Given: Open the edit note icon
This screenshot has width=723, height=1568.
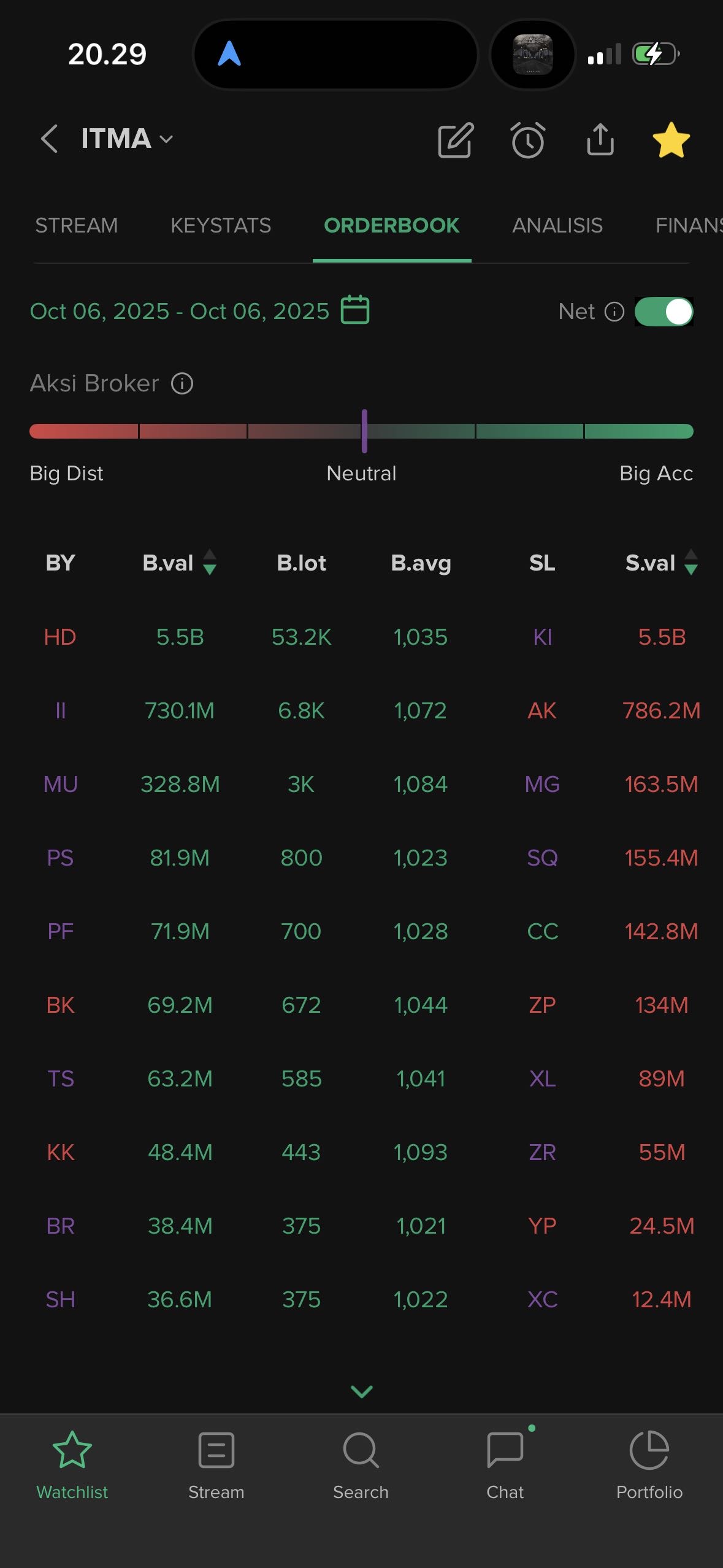Looking at the screenshot, I should 455,140.
